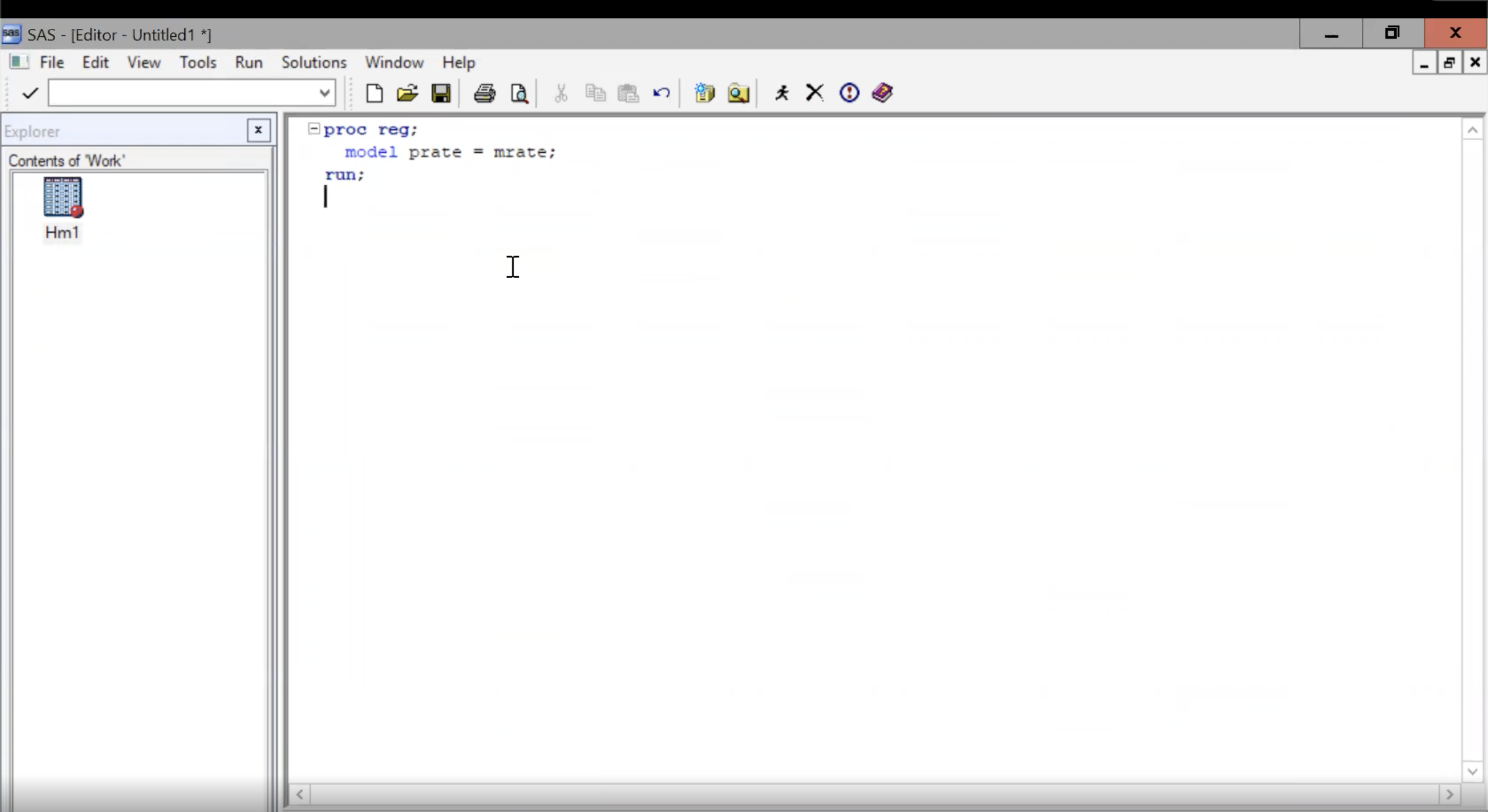Click inside the command input box
The width and height of the screenshot is (1488, 812).
[184, 93]
